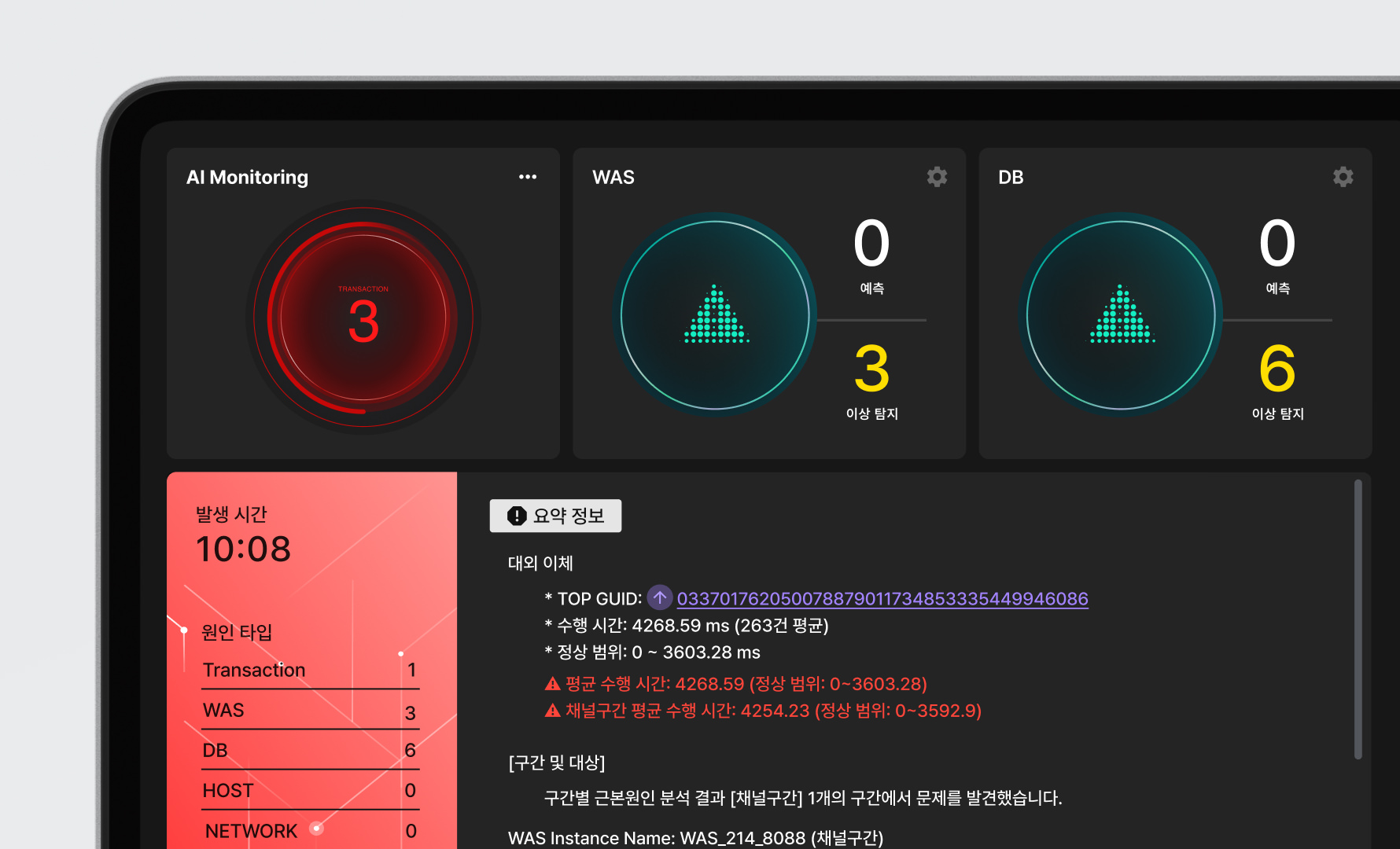Click the summary panel vertical scrollbar
This screenshot has width=1400, height=849.
pyautogui.click(x=1358, y=619)
